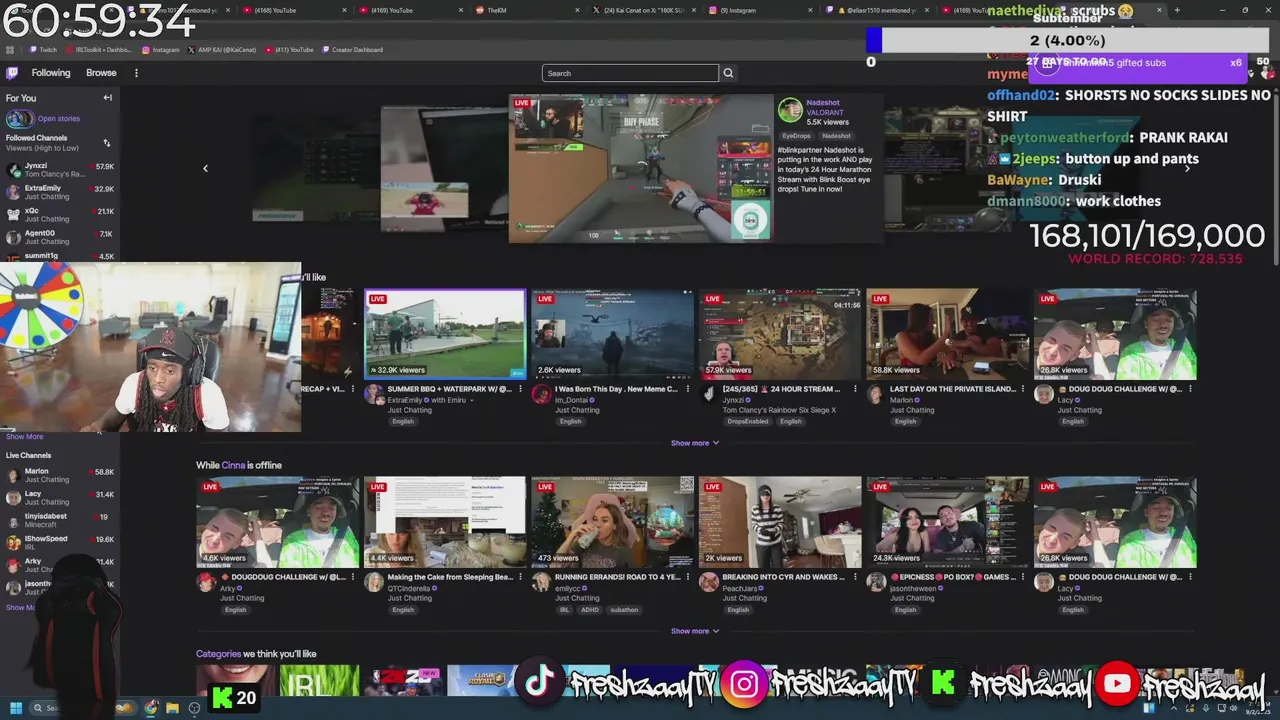Click the EyeDrops tag on featured stream
The image size is (1280, 720).
pyautogui.click(x=796, y=136)
